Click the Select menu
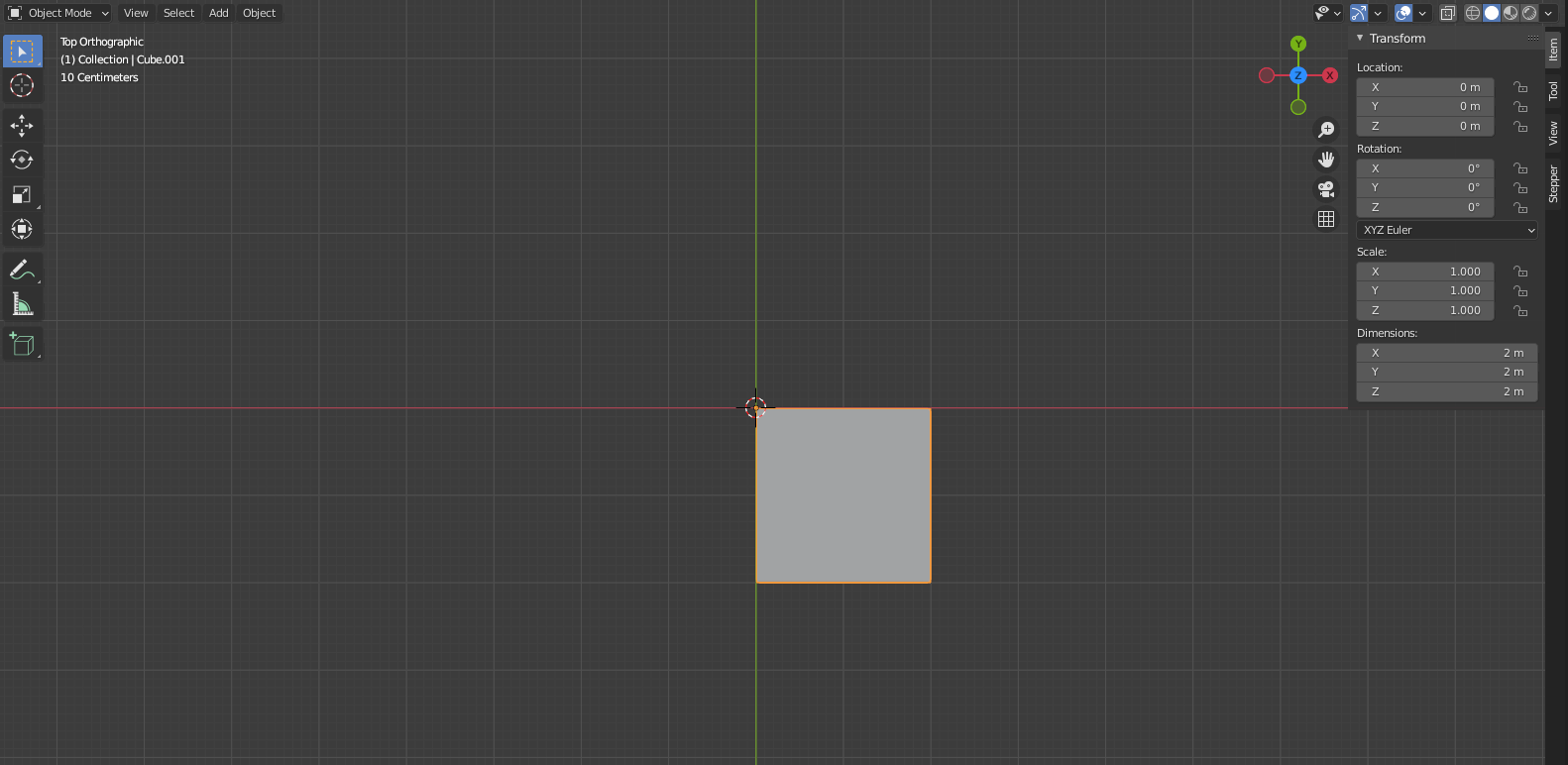This screenshot has width=1568, height=765. [x=178, y=13]
